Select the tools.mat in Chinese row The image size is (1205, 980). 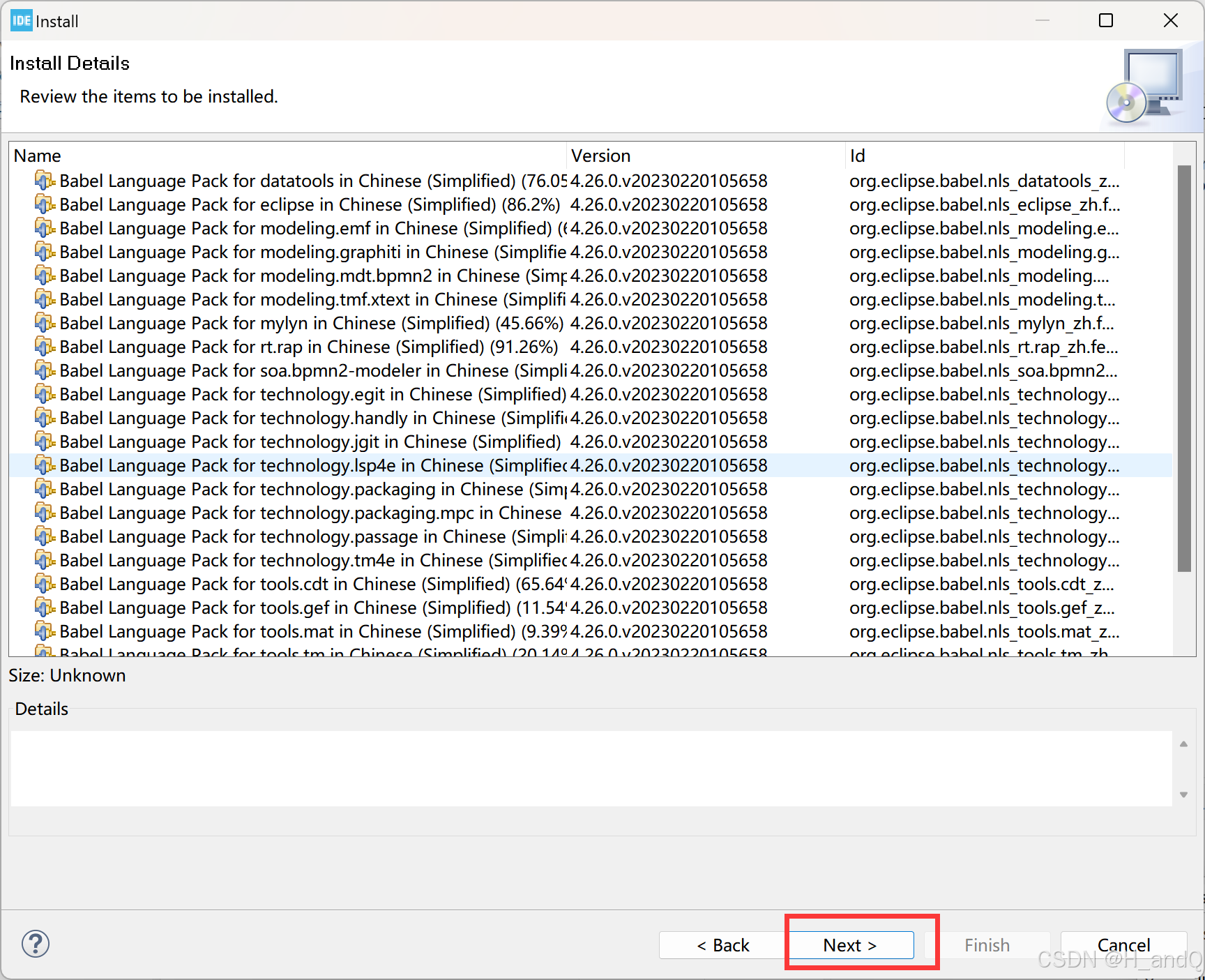point(590,631)
